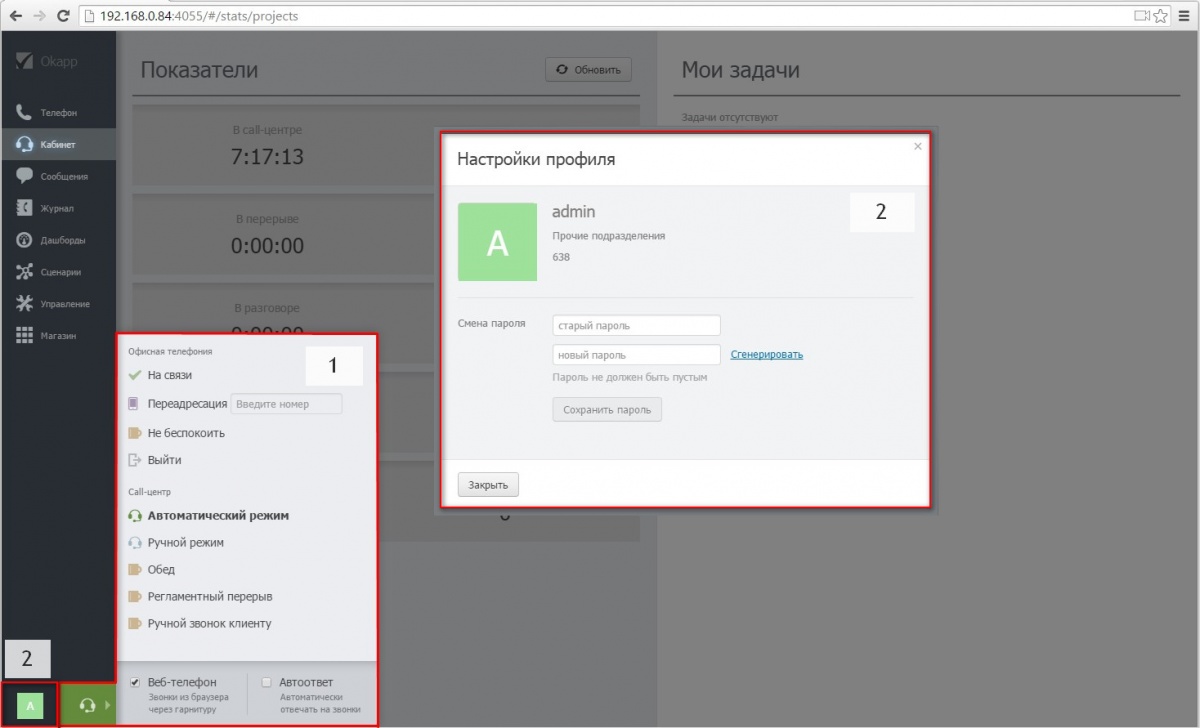Click the старый пароль input field
This screenshot has height=728, width=1200.
(636, 326)
